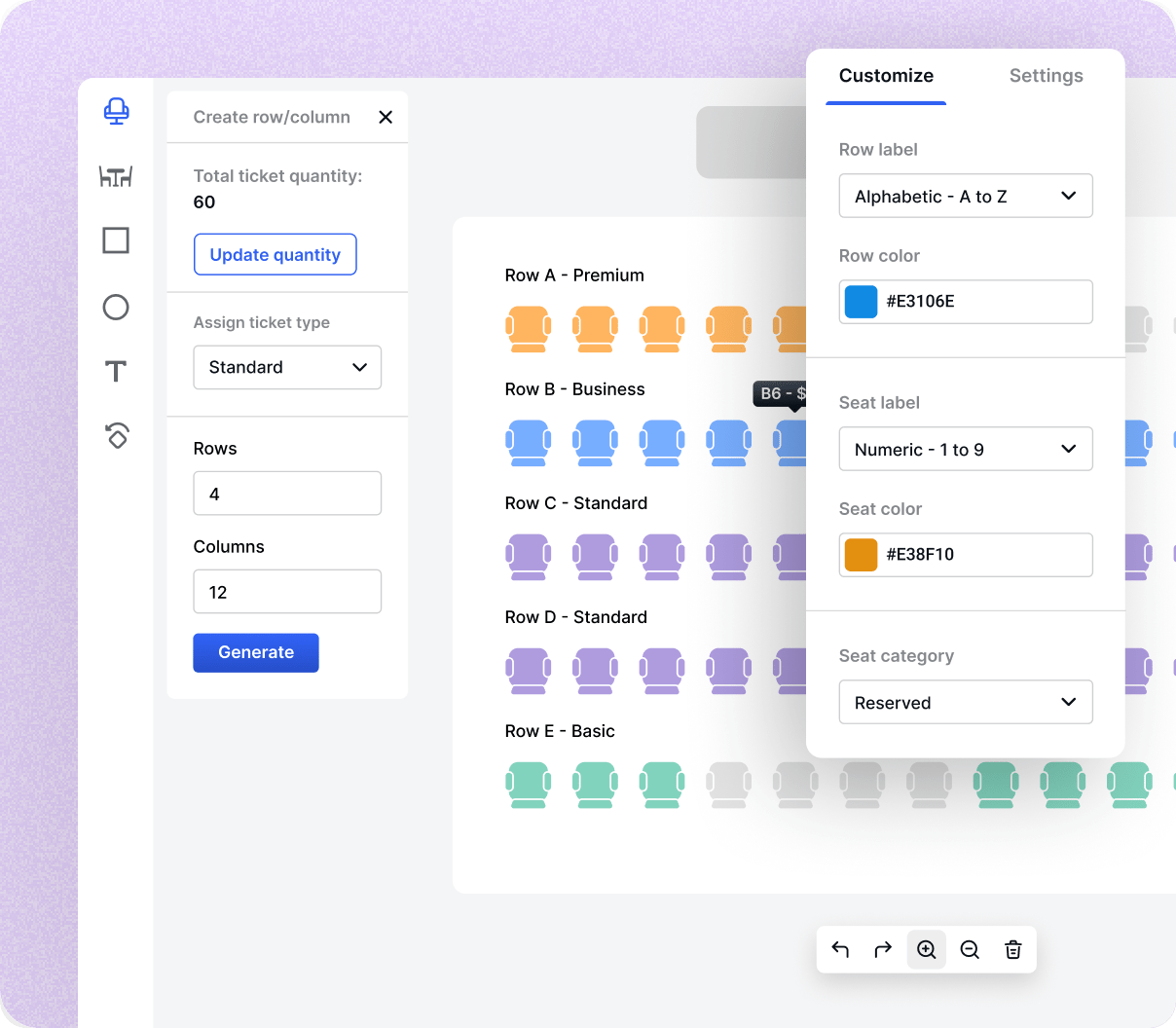Delete selection with trash icon
This screenshot has height=1028, width=1176.
pyautogui.click(x=1012, y=949)
